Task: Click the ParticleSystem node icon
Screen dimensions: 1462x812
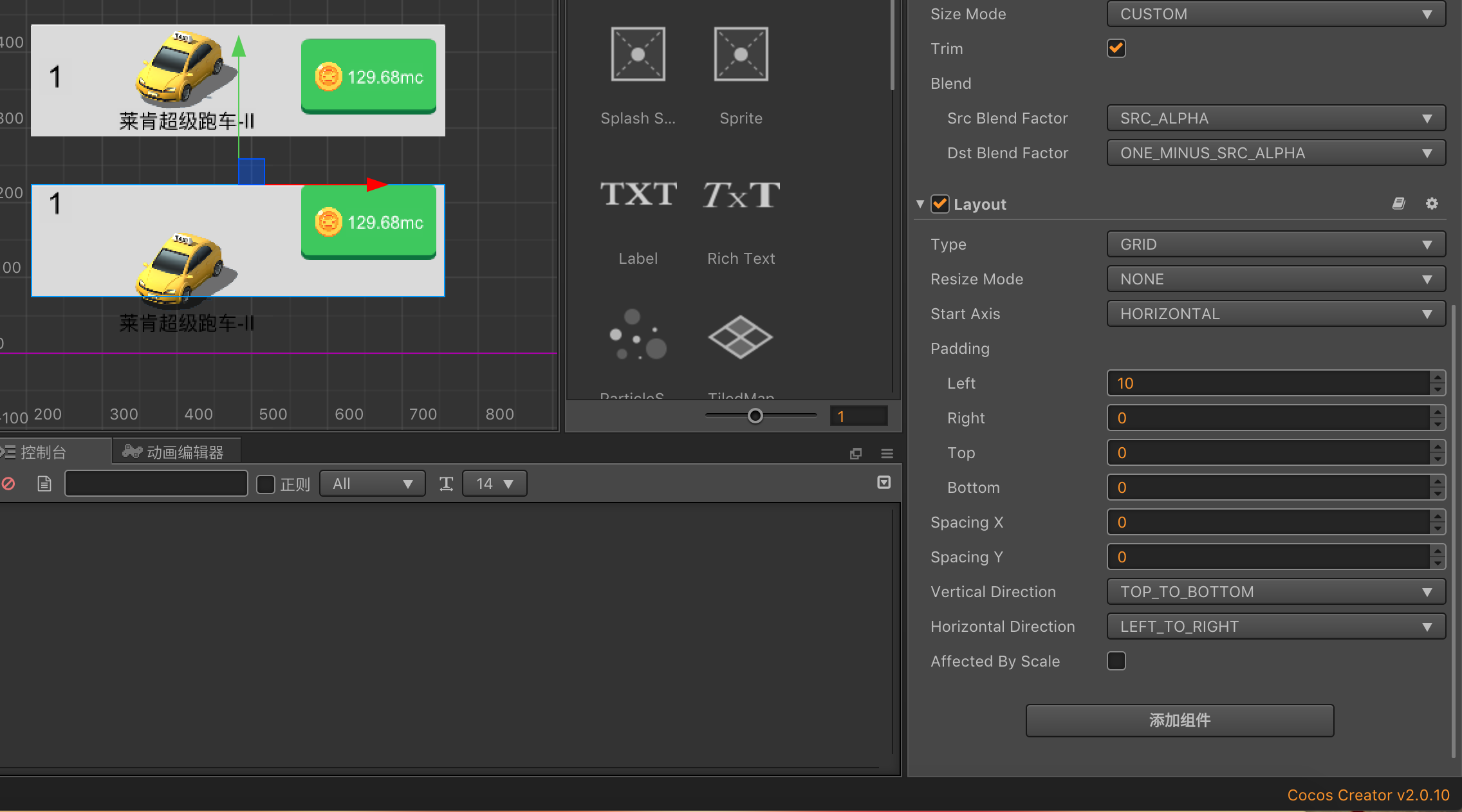Action: (638, 336)
